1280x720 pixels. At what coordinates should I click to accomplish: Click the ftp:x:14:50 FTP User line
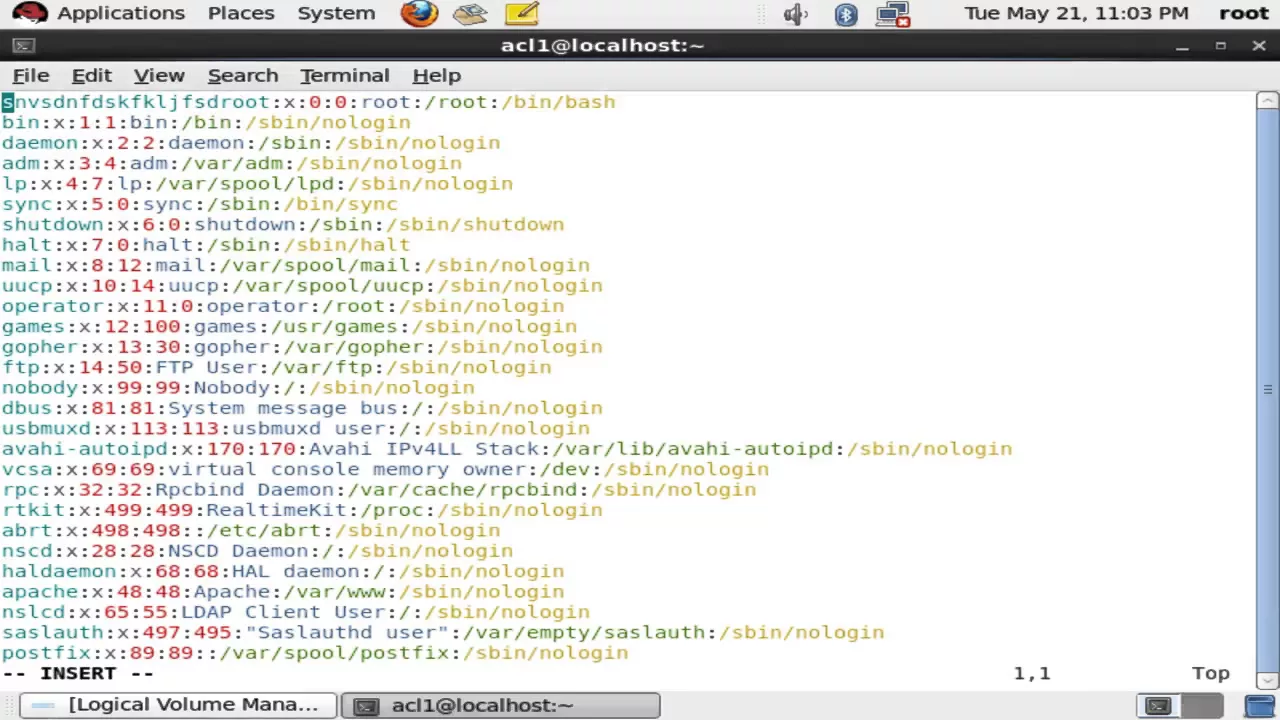[x=276, y=367]
